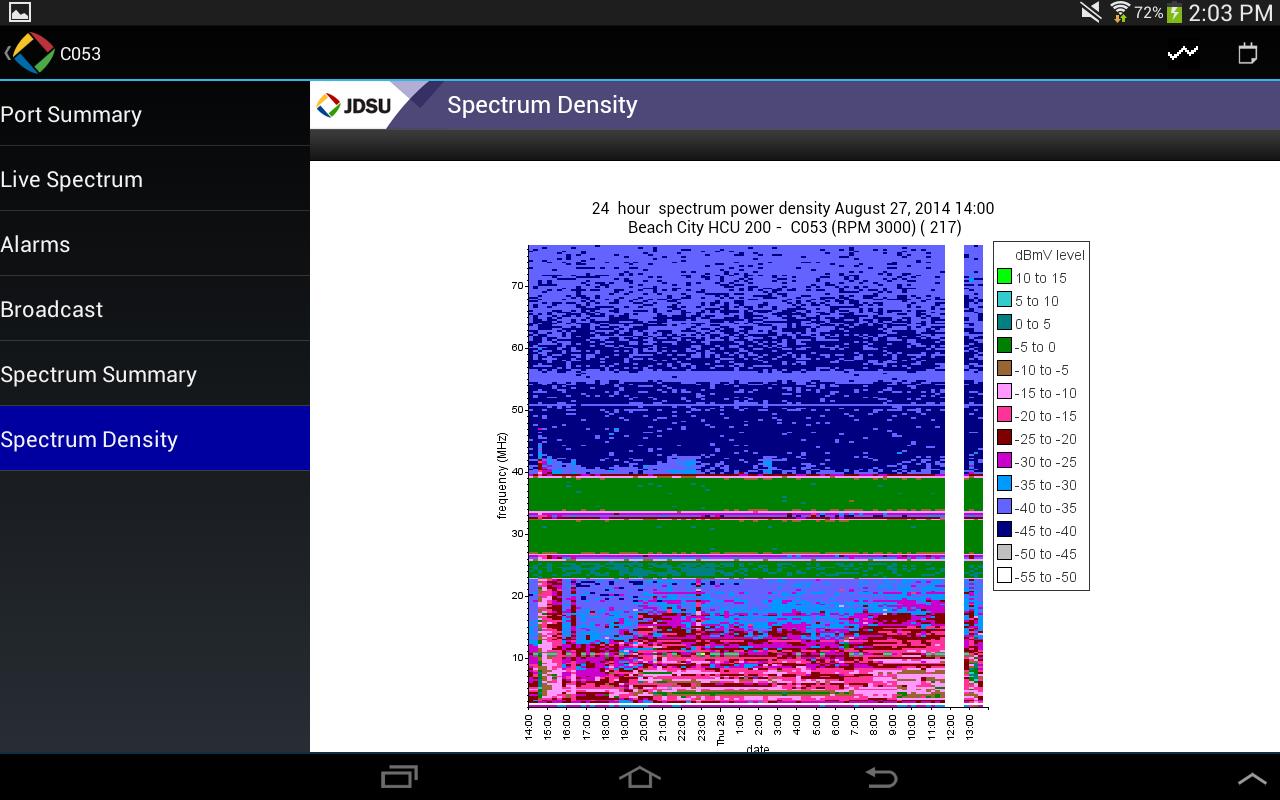Open the live trace graph icon
Image resolution: width=1280 pixels, height=800 pixels.
pyautogui.click(x=1183, y=53)
